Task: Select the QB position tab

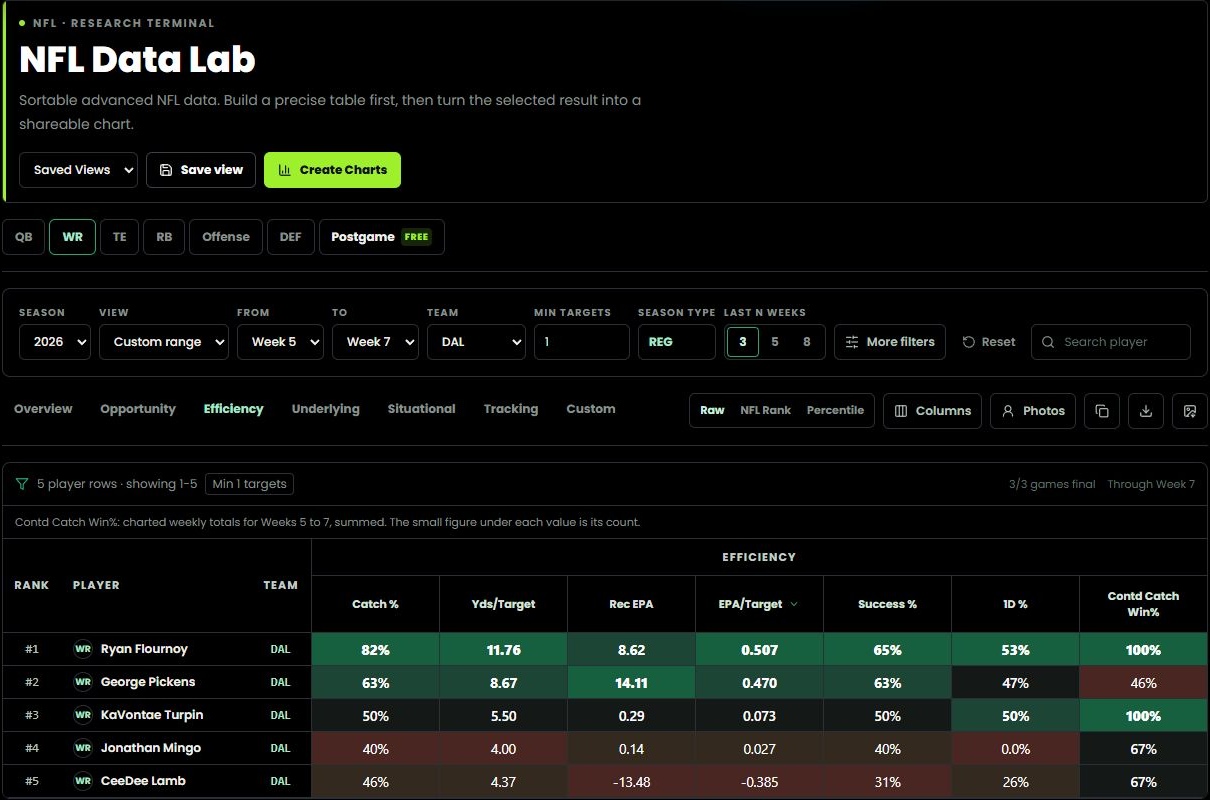Action: tap(23, 237)
